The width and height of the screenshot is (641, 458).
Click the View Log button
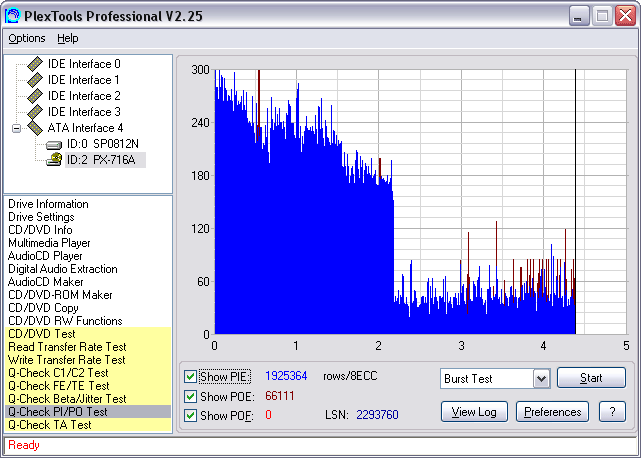coord(474,412)
